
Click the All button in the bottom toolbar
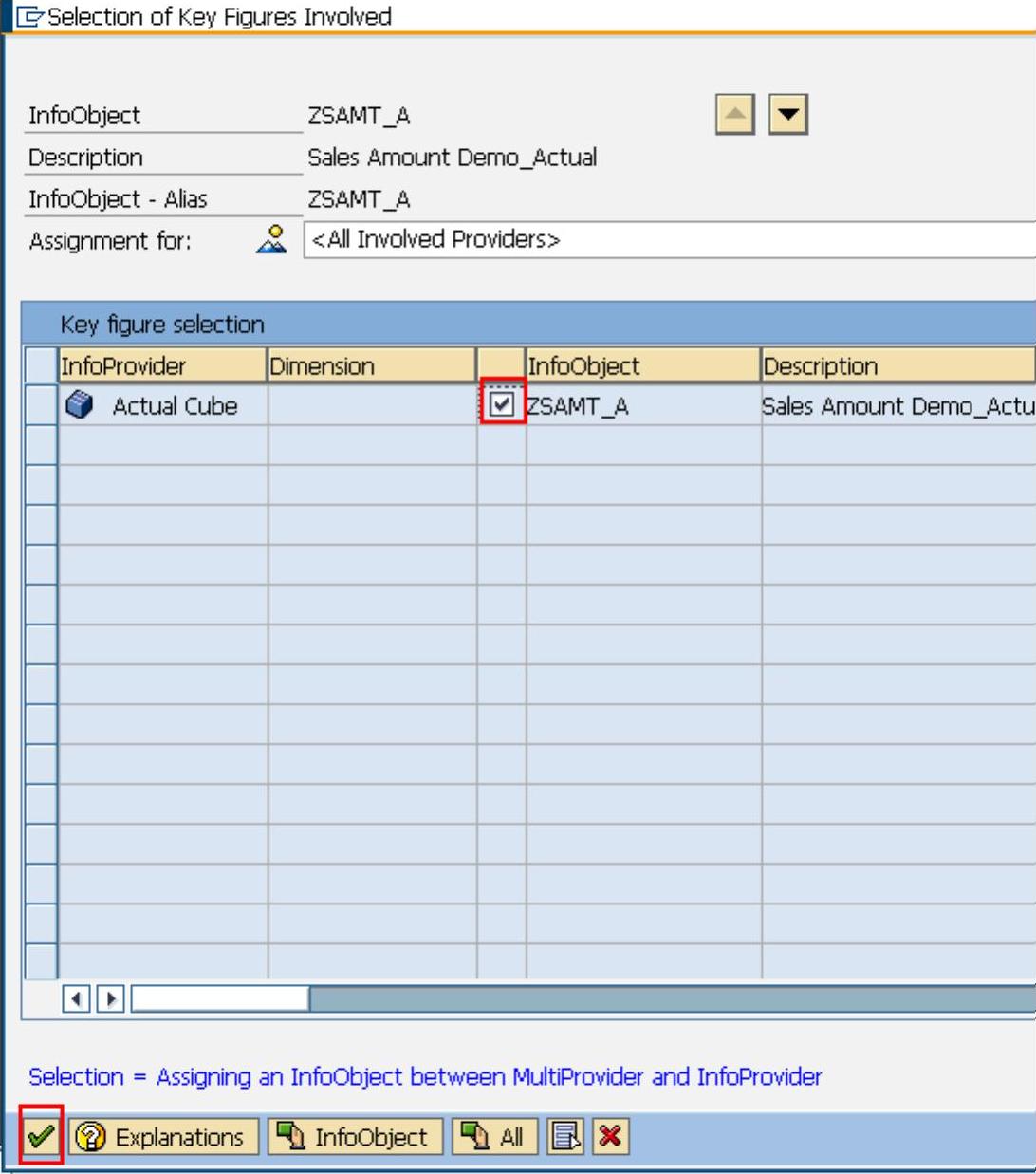point(495,1136)
